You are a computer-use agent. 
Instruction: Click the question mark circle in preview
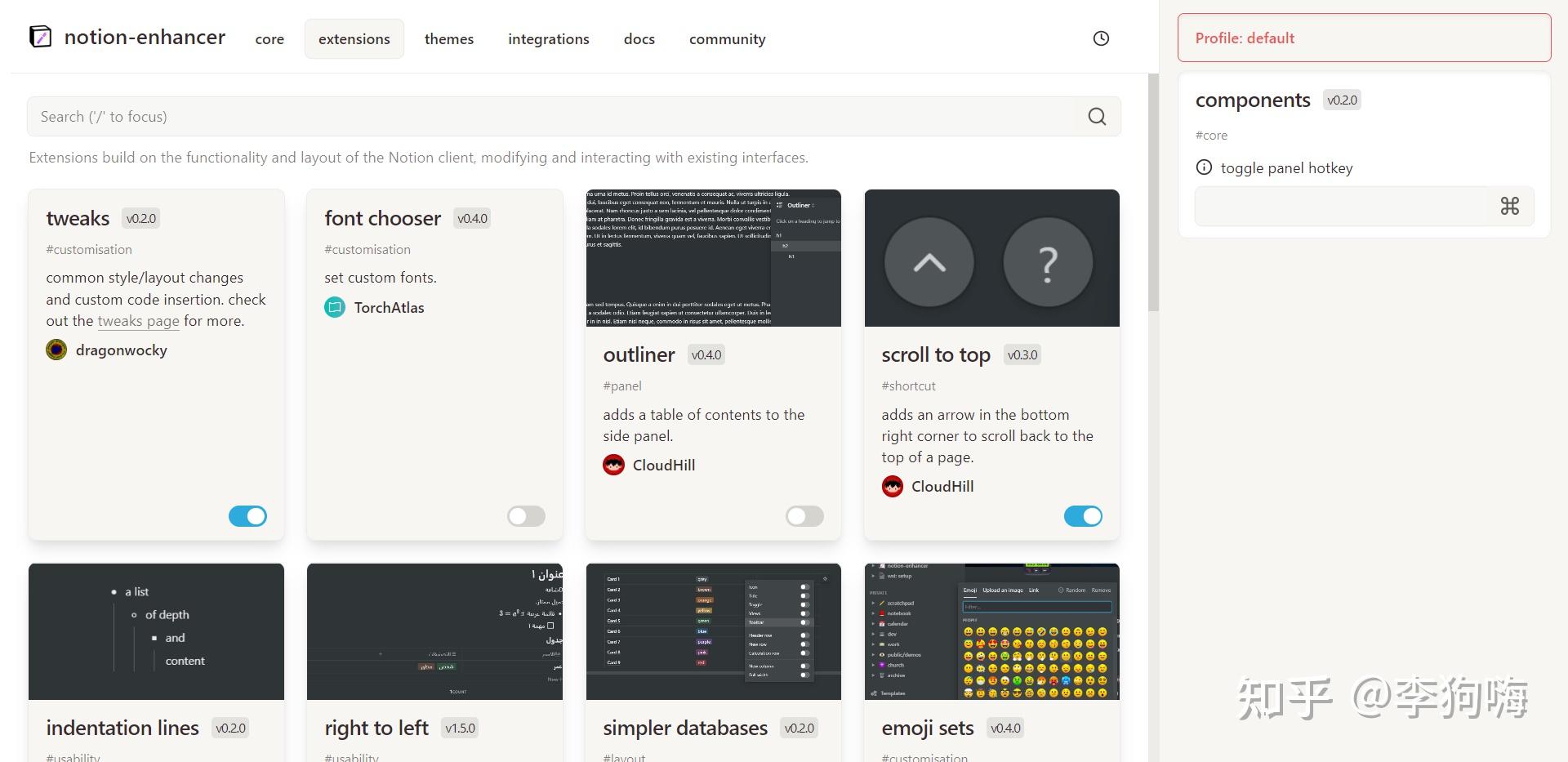1048,262
